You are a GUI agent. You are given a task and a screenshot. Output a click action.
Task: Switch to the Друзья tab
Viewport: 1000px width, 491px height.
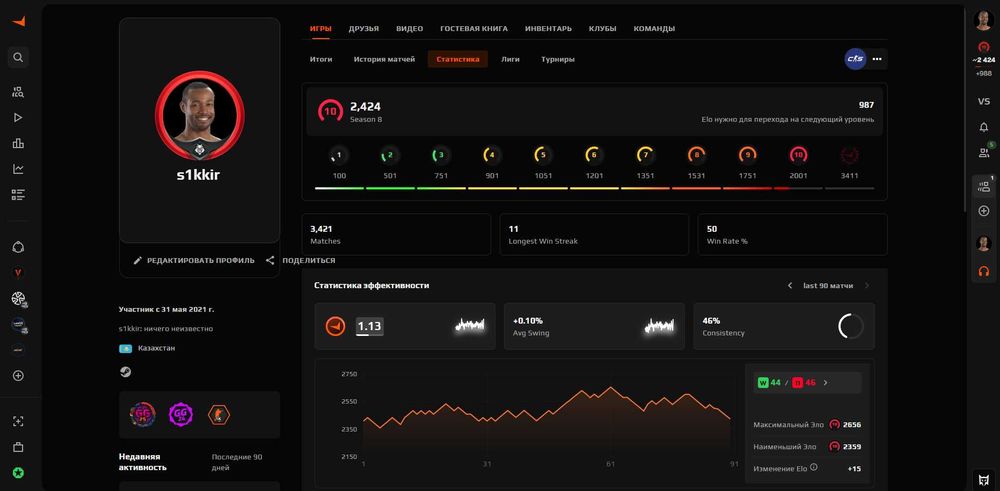coord(364,28)
